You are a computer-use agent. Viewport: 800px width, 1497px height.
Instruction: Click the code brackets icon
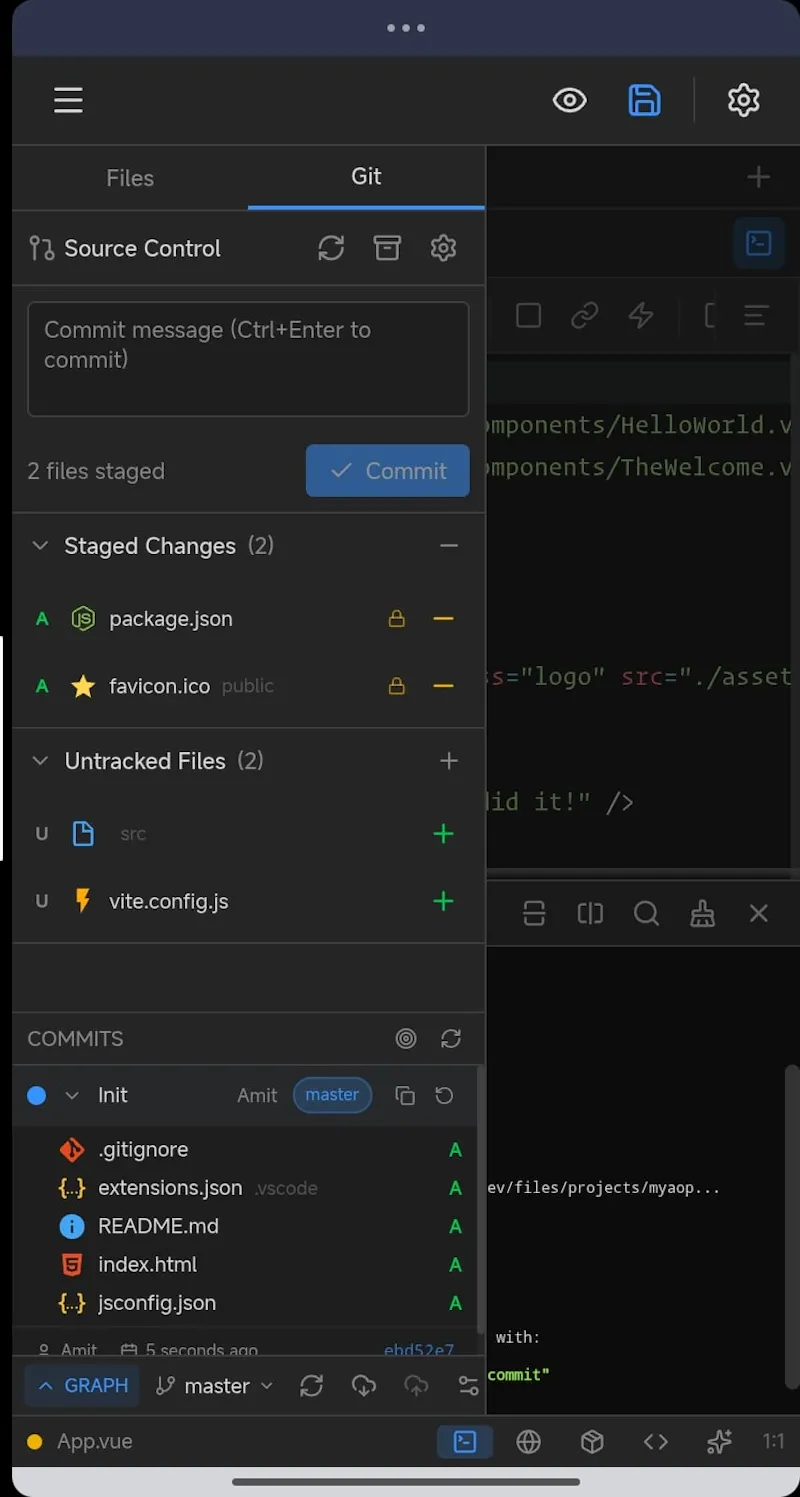[x=656, y=1442]
